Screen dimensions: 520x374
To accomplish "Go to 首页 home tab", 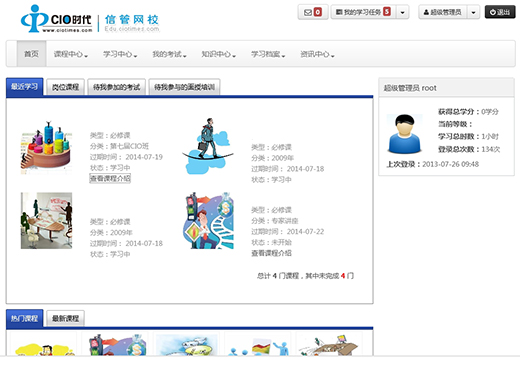I will click(x=32, y=54).
